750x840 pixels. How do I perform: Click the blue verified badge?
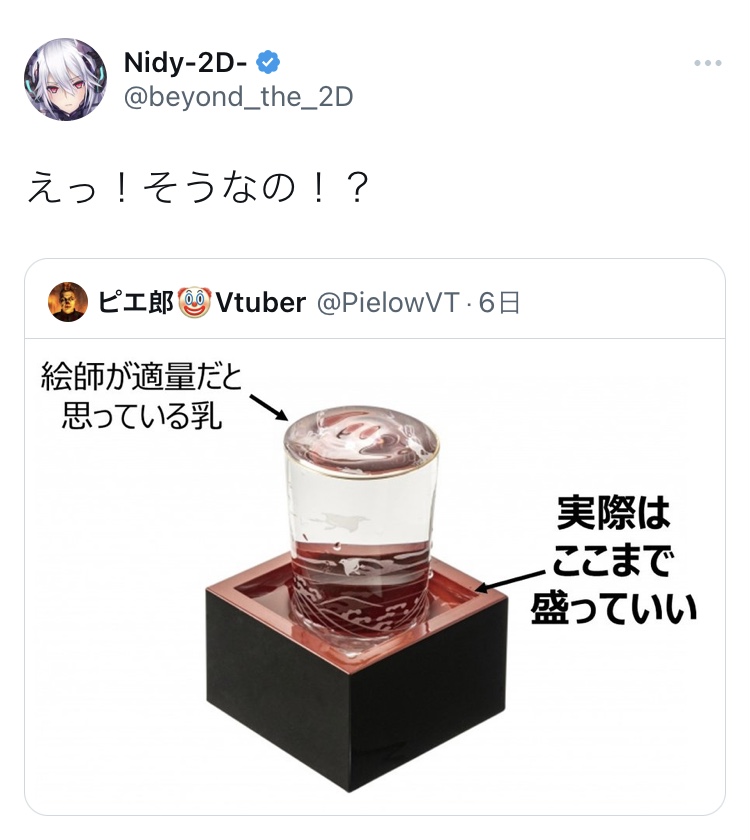tap(268, 63)
